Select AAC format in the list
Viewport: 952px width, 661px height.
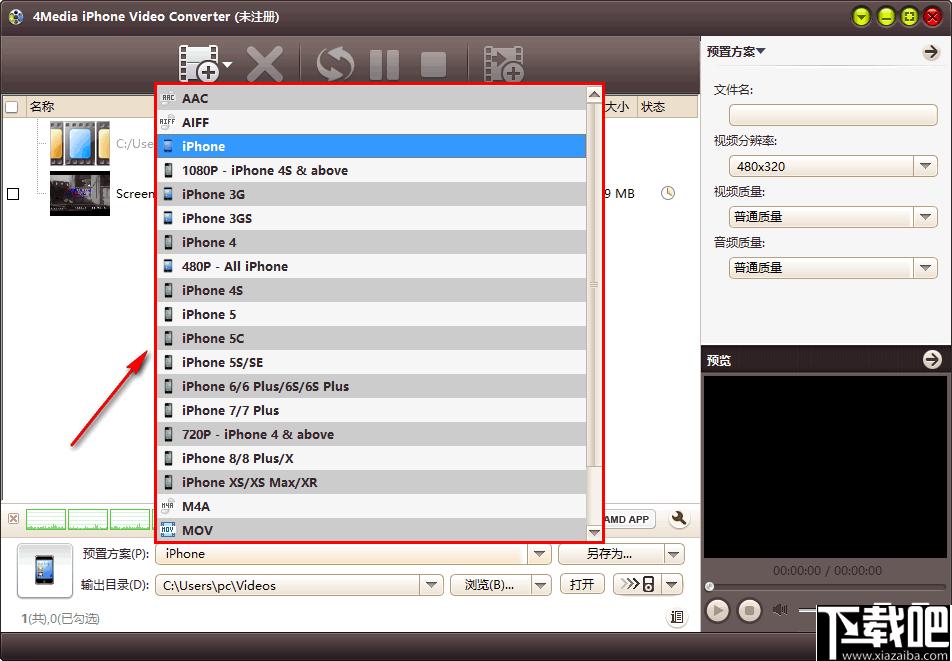[372, 98]
